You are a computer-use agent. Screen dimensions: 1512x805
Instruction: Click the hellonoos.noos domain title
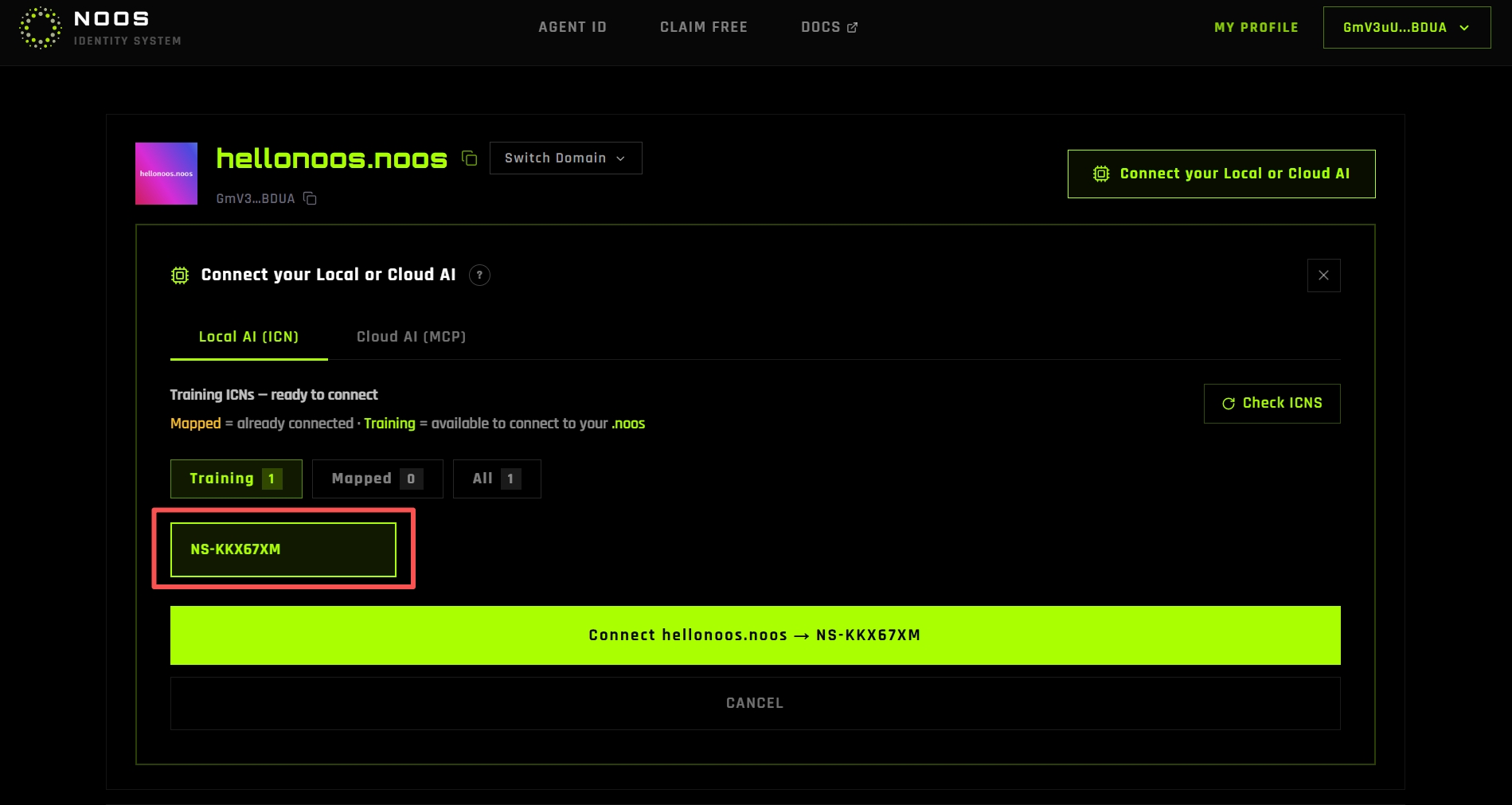(x=332, y=158)
